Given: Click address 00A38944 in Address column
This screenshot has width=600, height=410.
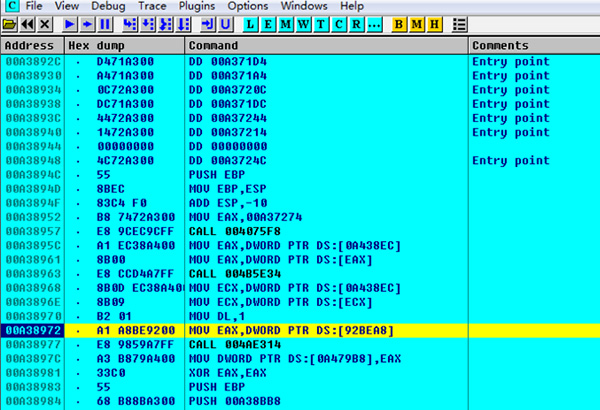Looking at the screenshot, I should (33, 147).
